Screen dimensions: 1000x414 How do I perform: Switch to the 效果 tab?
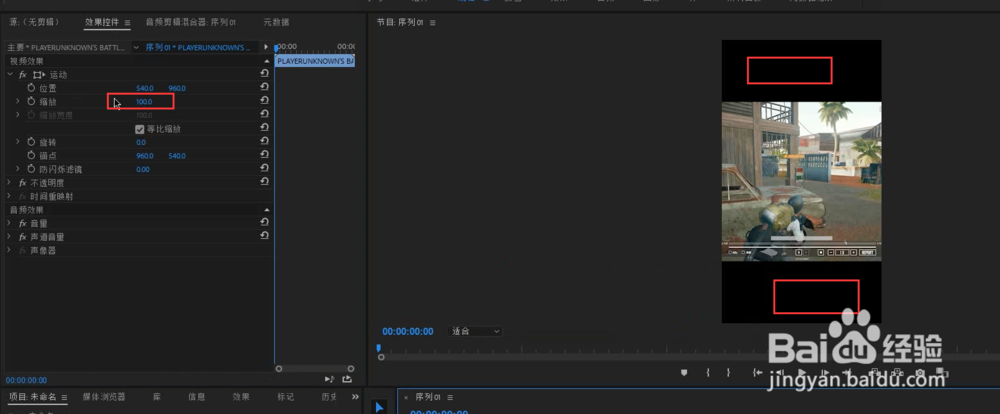241,397
